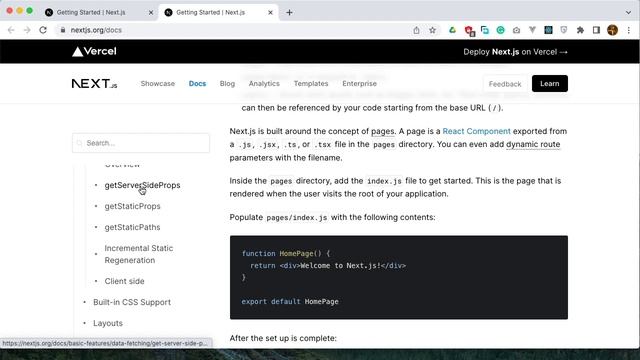Viewport: 640px width, 360px height.
Task: Click the browser back arrow
Action: pyautogui.click(x=11, y=30)
